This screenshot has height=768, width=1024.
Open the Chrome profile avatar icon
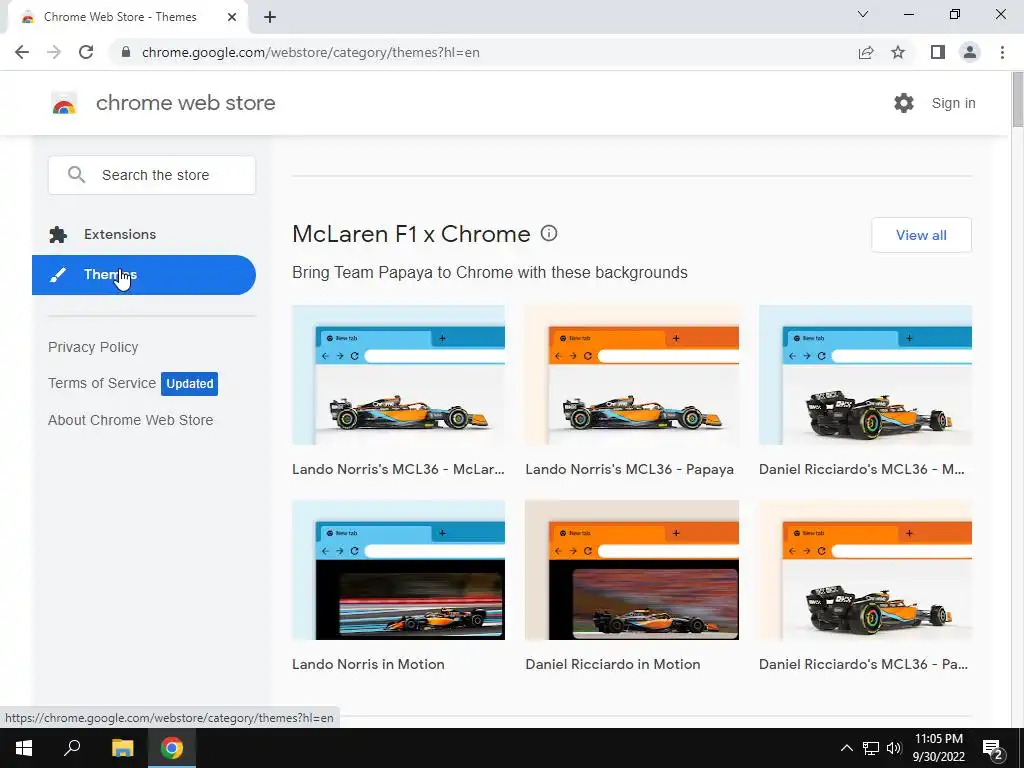(x=970, y=52)
